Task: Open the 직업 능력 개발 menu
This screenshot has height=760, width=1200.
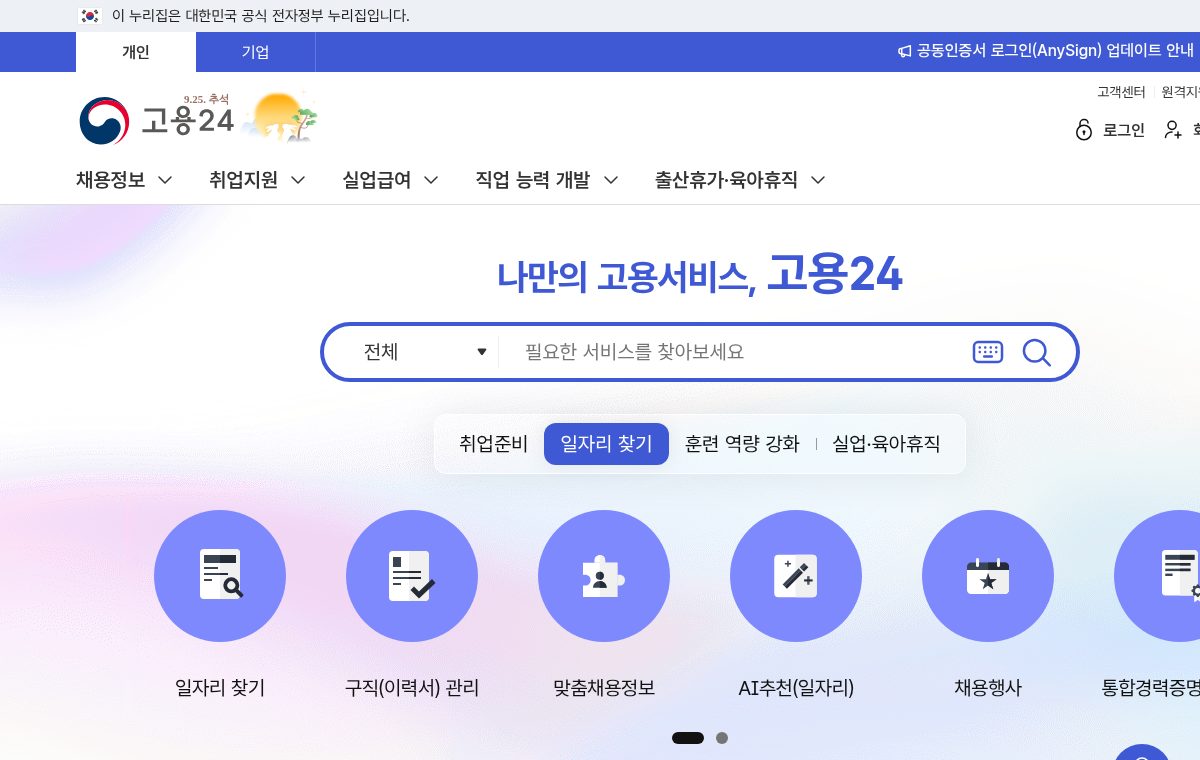Action: tap(533, 180)
